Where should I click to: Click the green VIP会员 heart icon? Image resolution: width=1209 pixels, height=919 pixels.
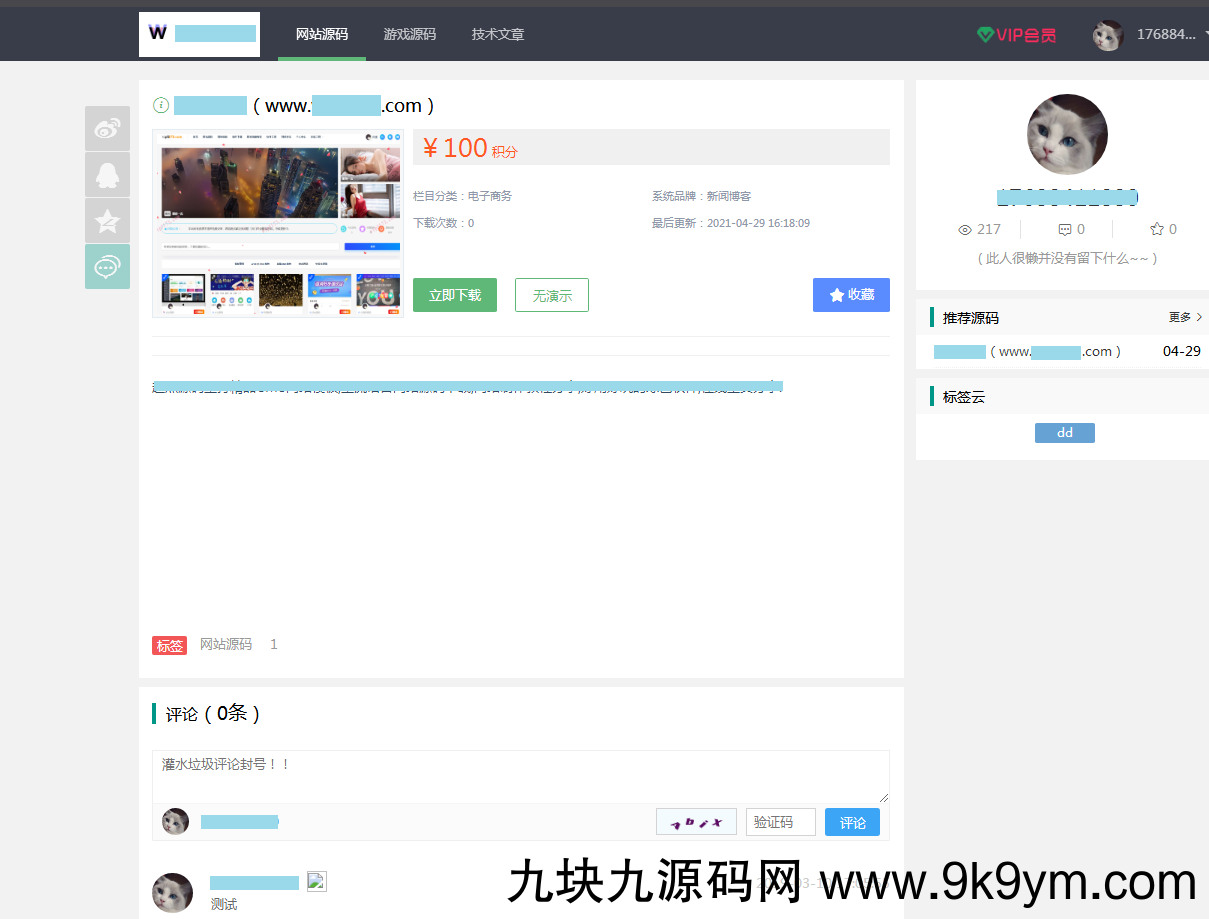[x=985, y=34]
